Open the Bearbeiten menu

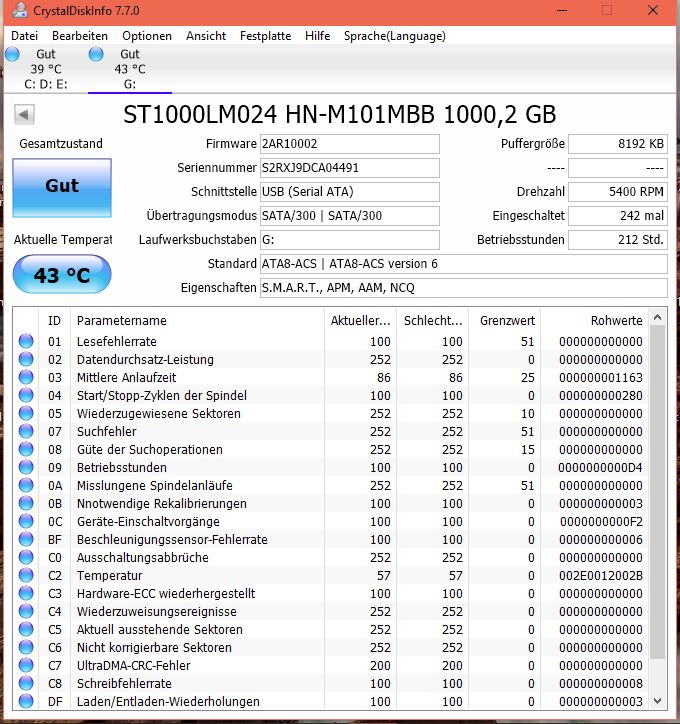pos(80,36)
